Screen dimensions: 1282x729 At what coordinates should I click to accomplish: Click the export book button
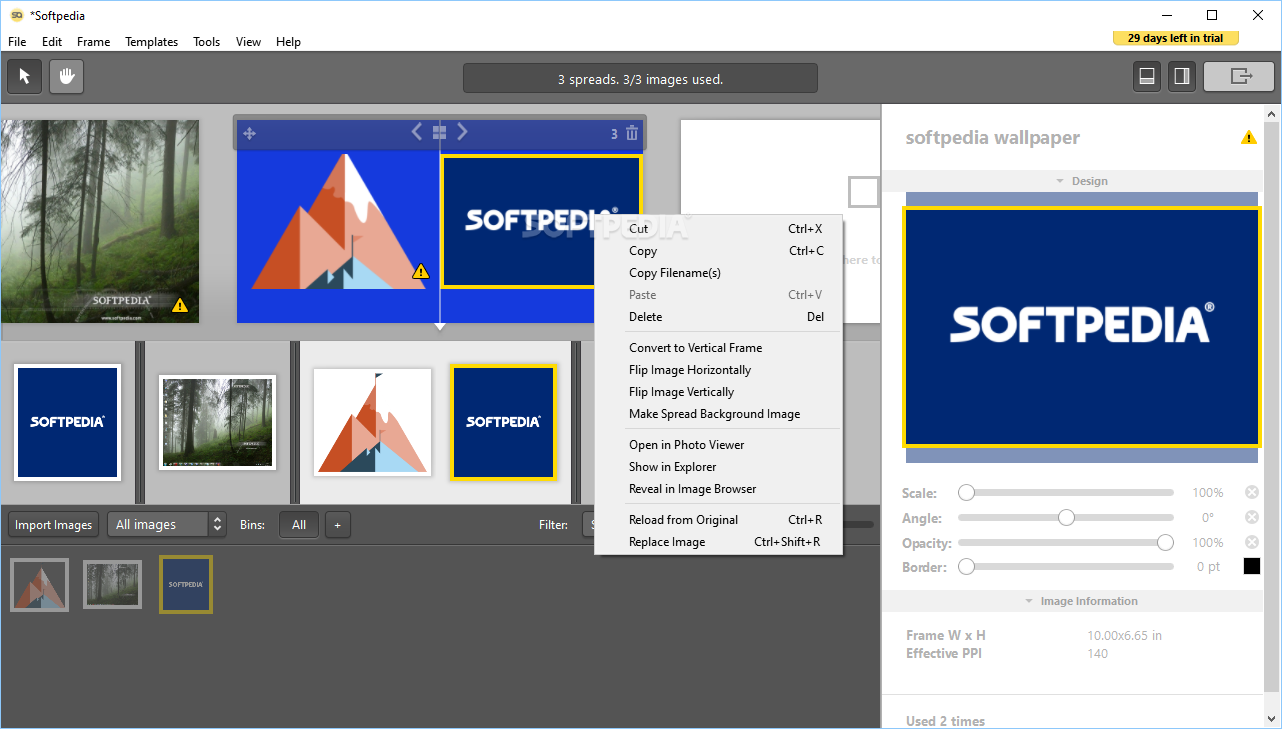click(x=1240, y=77)
